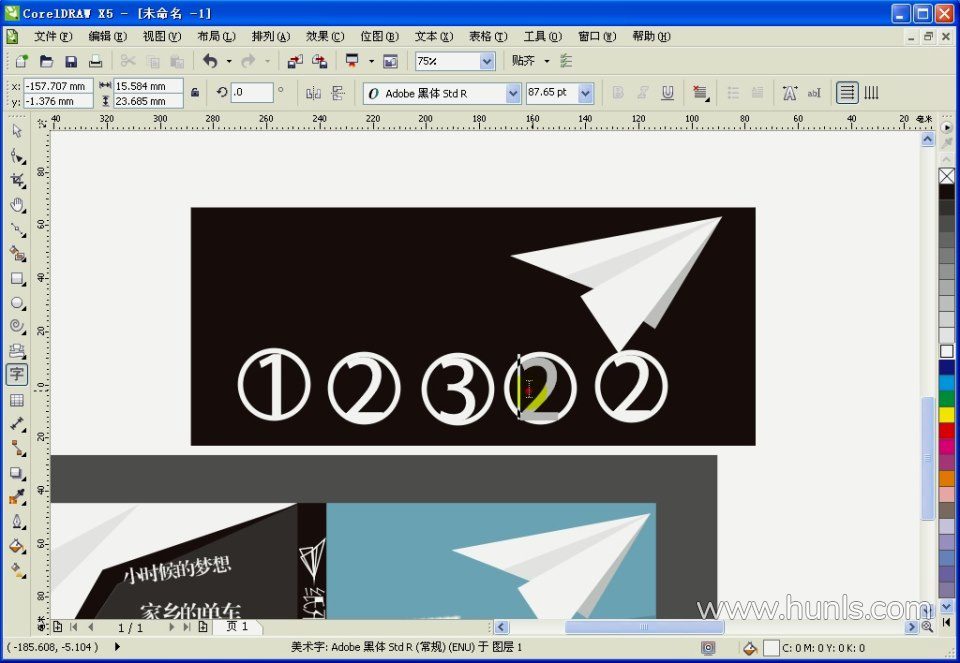Select the Crop tool
Viewport: 960px width, 663px height.
[17, 180]
